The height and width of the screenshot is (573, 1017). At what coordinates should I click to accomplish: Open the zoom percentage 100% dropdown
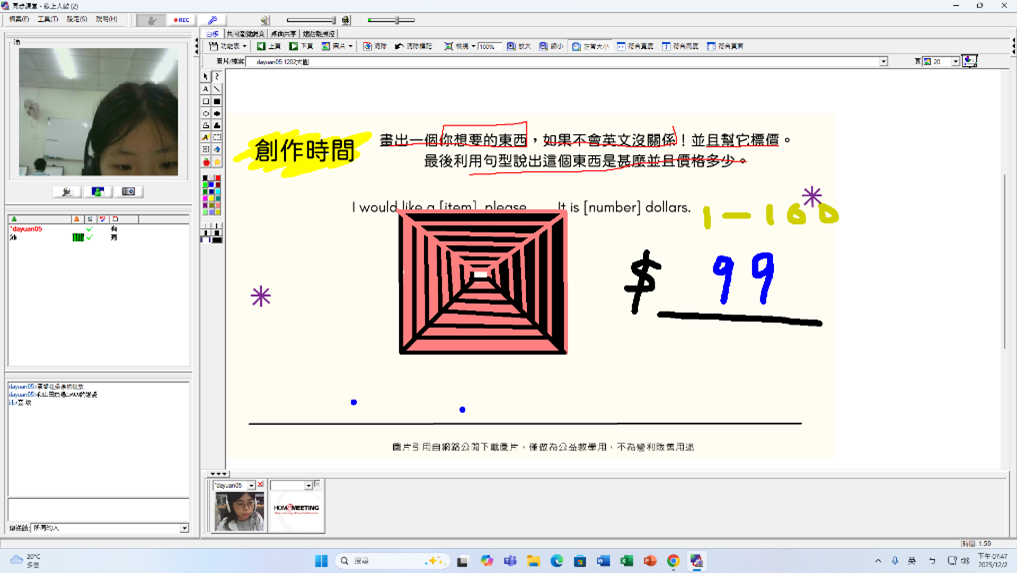click(x=490, y=46)
